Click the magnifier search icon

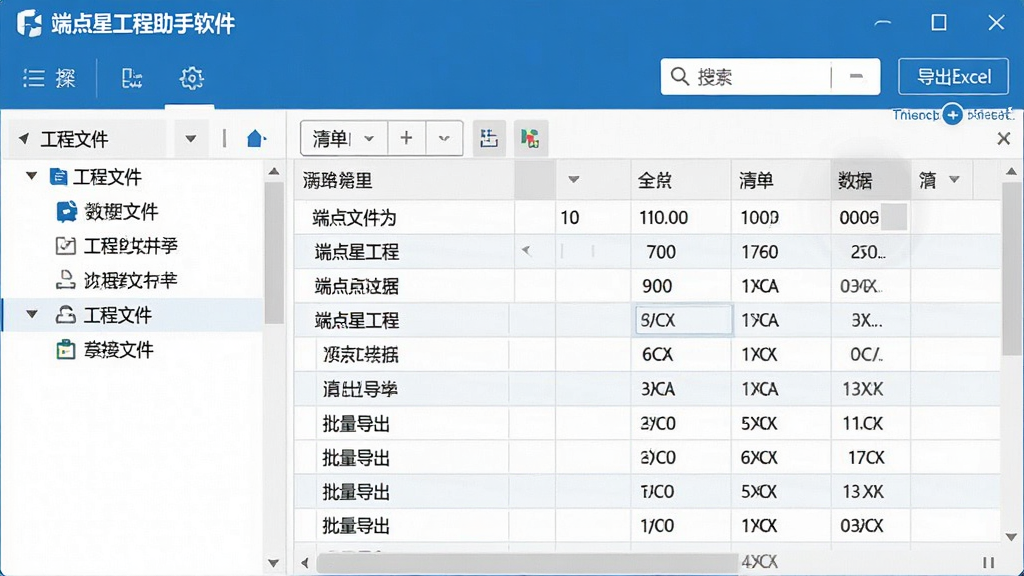[x=680, y=76]
